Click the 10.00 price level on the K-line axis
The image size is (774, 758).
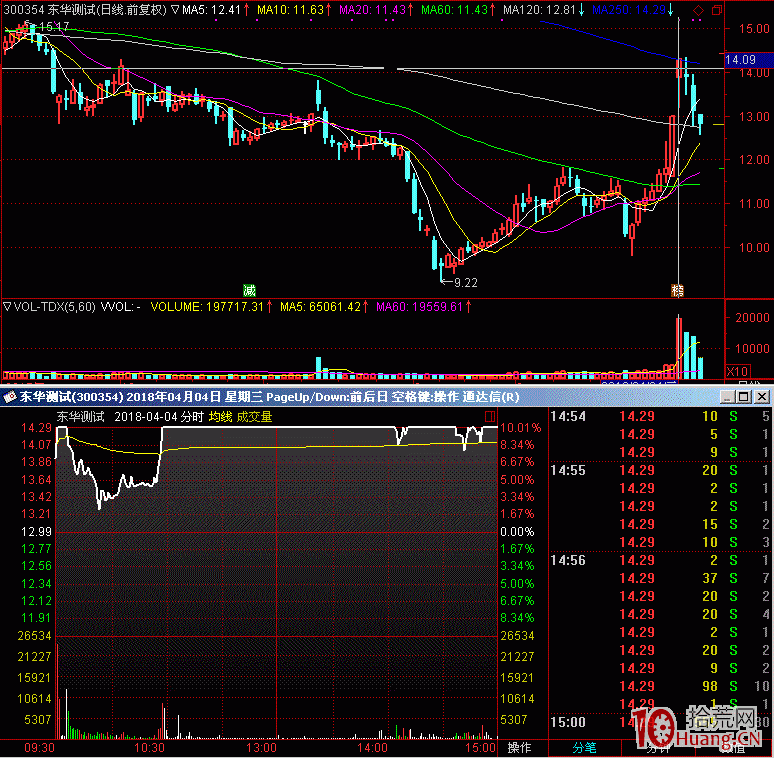point(754,247)
